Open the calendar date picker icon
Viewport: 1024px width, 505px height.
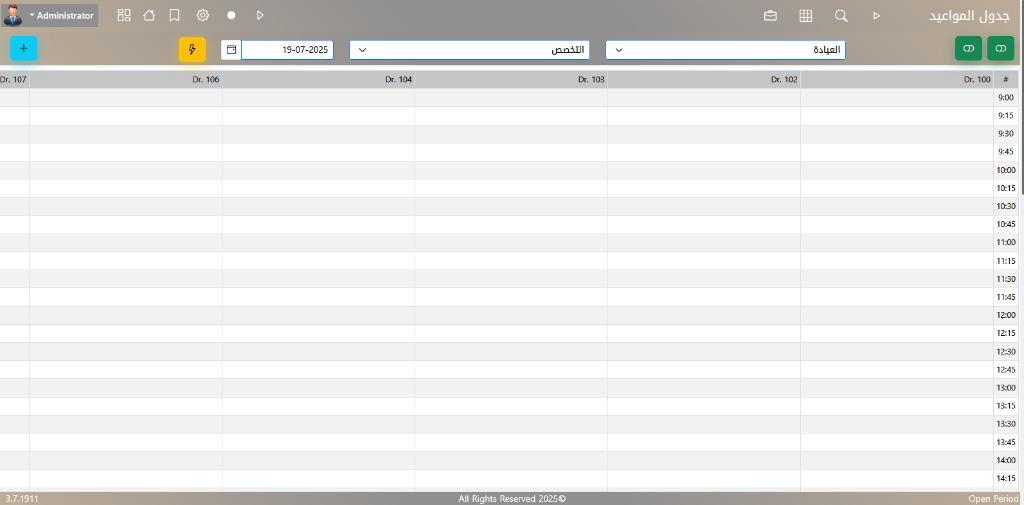(231, 50)
